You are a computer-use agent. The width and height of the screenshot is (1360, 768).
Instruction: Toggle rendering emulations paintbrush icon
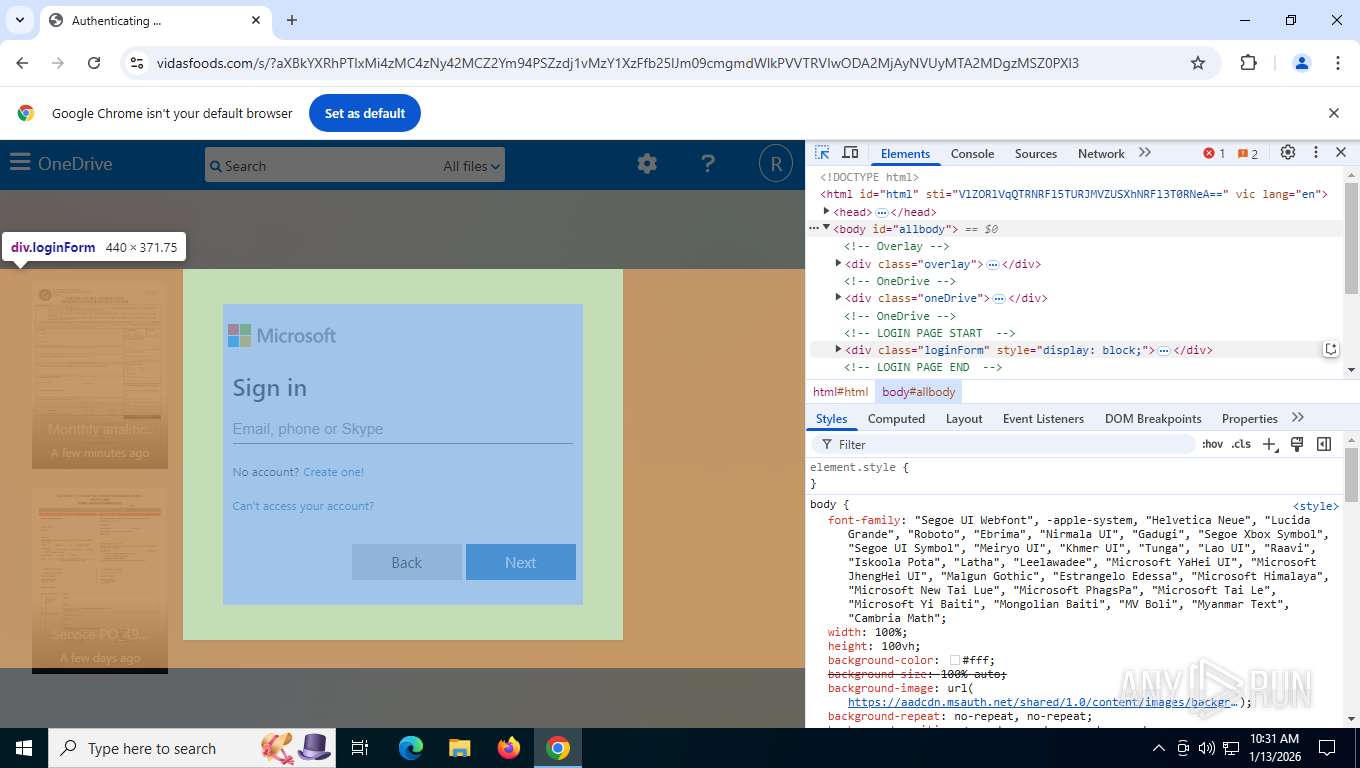pos(1297,444)
